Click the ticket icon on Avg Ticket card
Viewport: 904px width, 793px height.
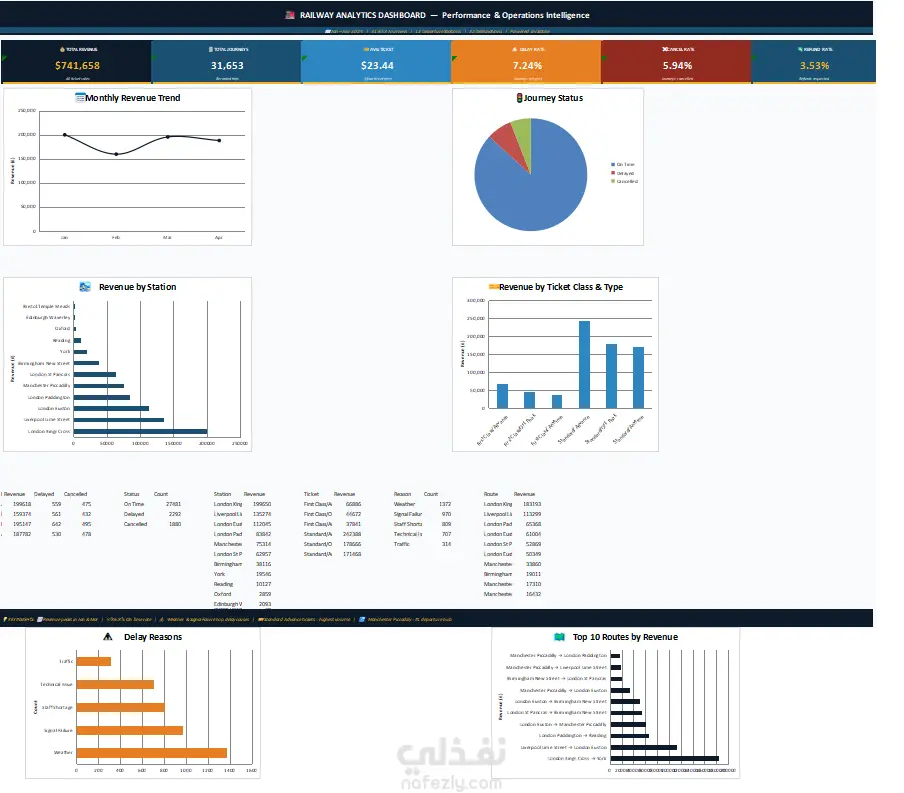click(x=366, y=50)
